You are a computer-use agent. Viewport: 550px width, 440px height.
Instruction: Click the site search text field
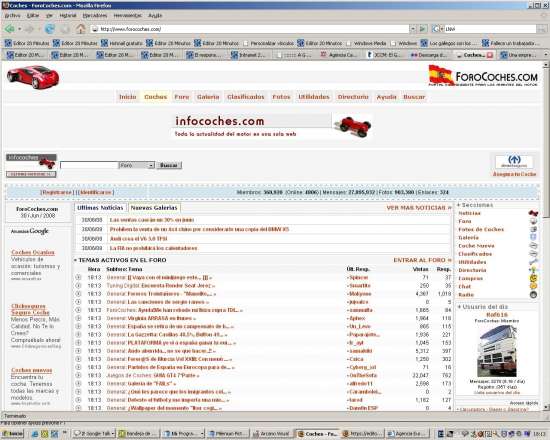pos(89,165)
